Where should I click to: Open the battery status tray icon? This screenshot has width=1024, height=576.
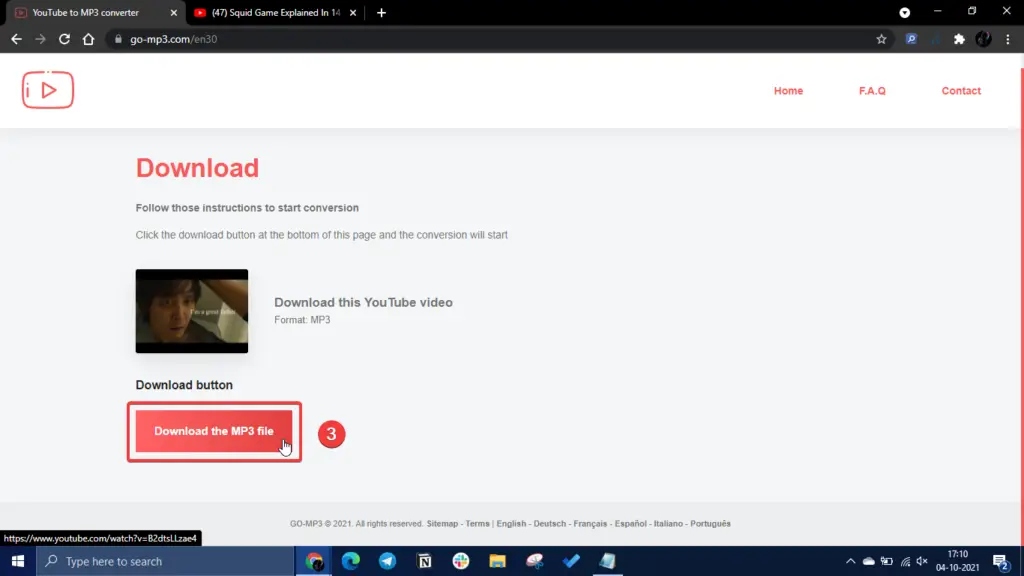[886, 561]
